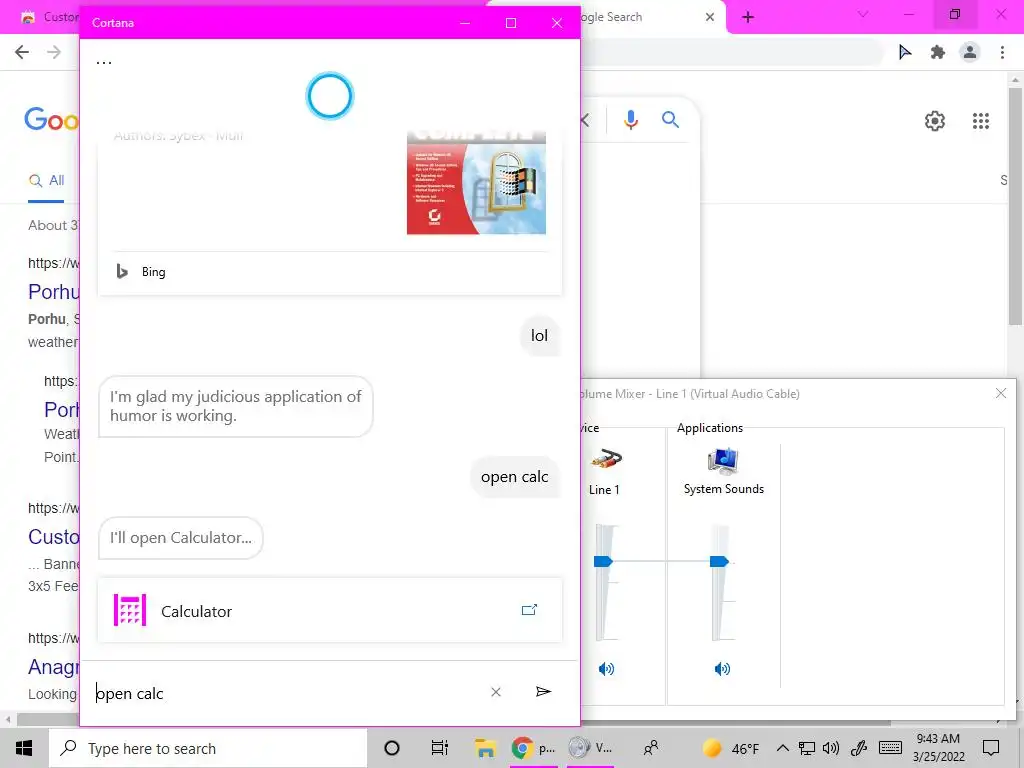Mute the Line 1 device
Image resolution: width=1024 pixels, height=768 pixels.
tap(606, 669)
